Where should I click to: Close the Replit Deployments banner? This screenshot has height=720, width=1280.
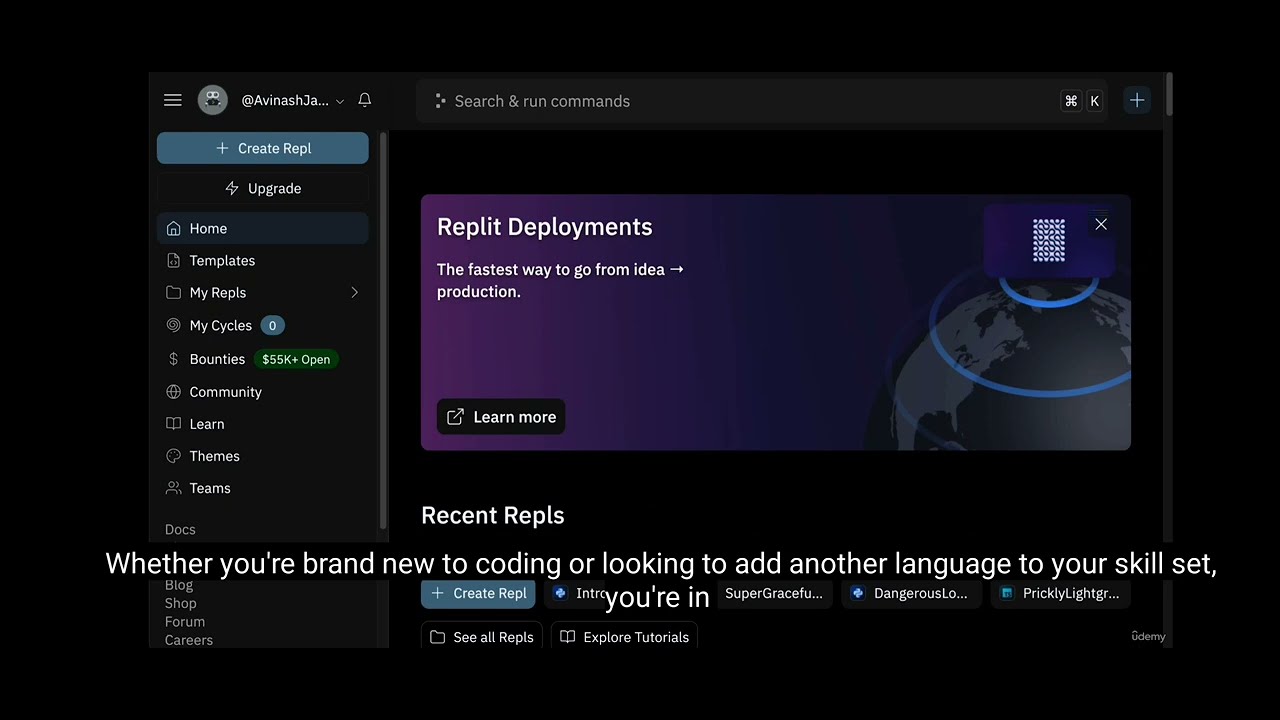coord(1101,224)
